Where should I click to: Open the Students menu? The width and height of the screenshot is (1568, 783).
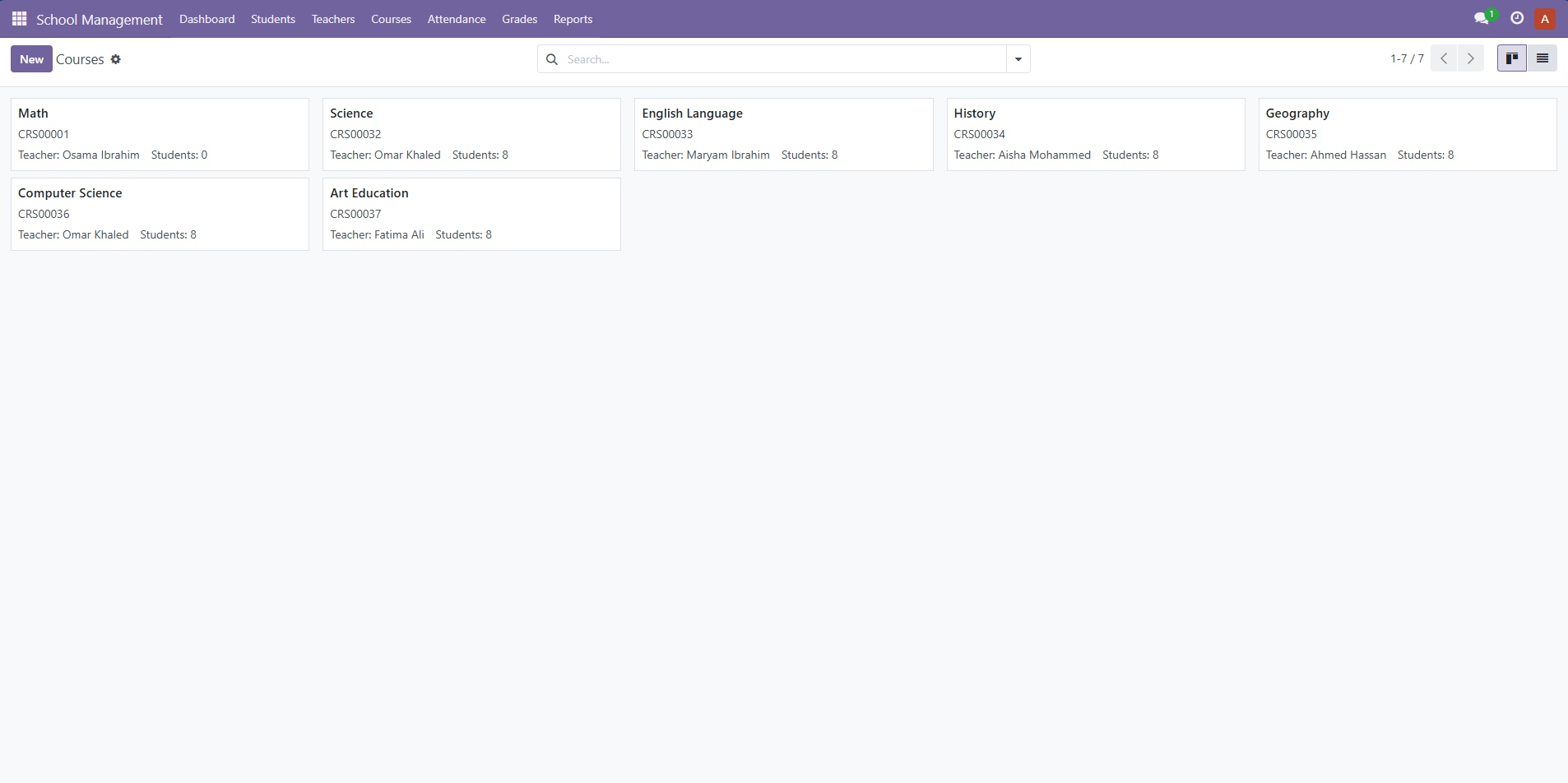[273, 19]
